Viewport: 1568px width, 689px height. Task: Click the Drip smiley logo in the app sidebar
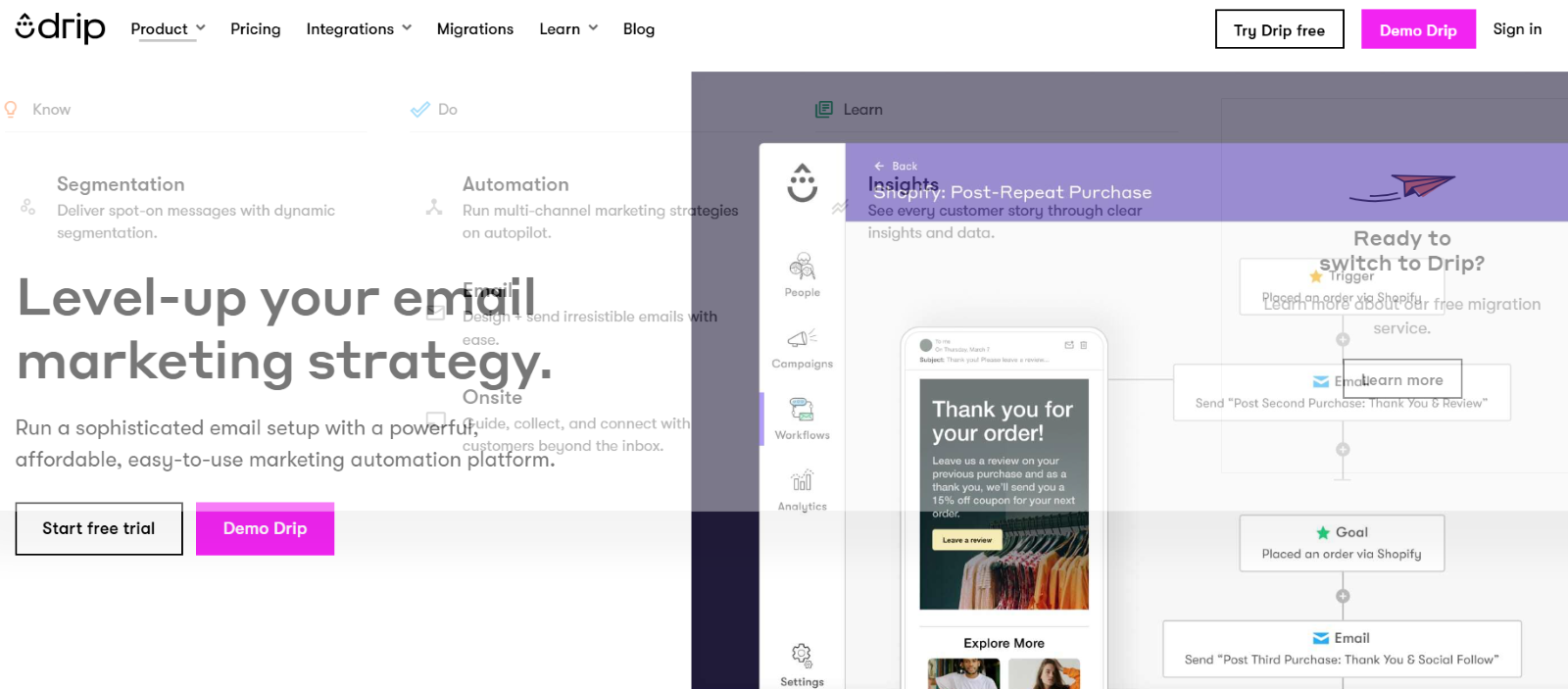(x=802, y=183)
